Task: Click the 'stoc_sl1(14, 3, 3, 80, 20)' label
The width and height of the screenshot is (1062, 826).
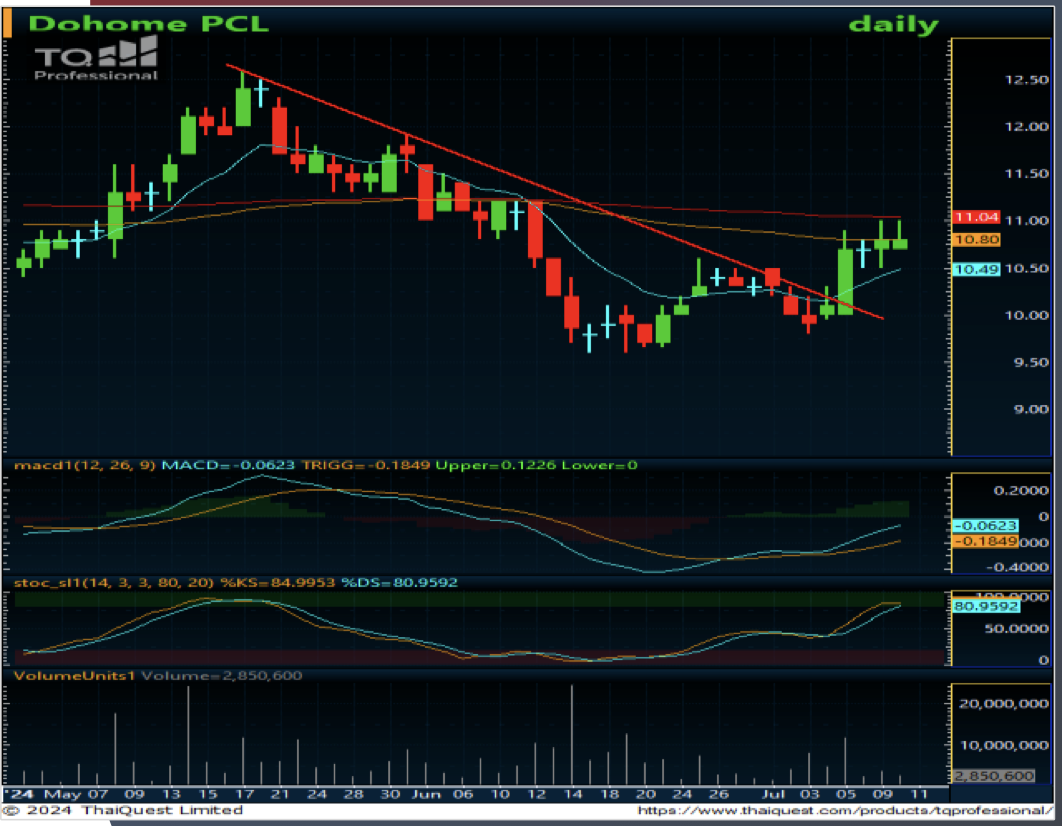Action: [114, 583]
